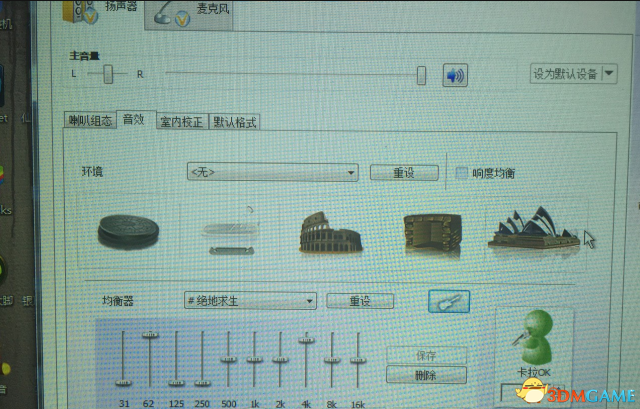Click the 2k equalizer slider handle
640x409 pixels.
(280, 360)
